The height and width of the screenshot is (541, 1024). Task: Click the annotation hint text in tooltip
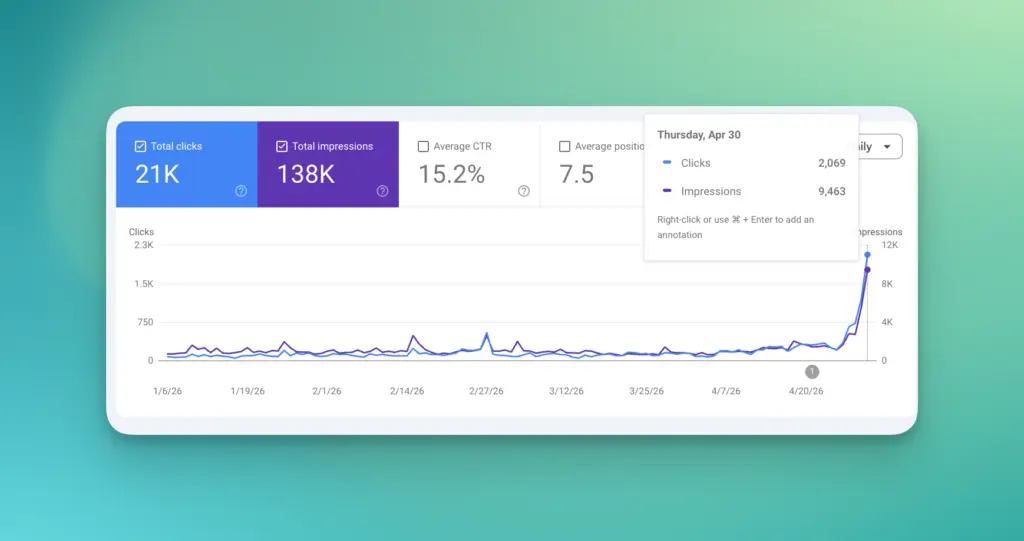735,227
